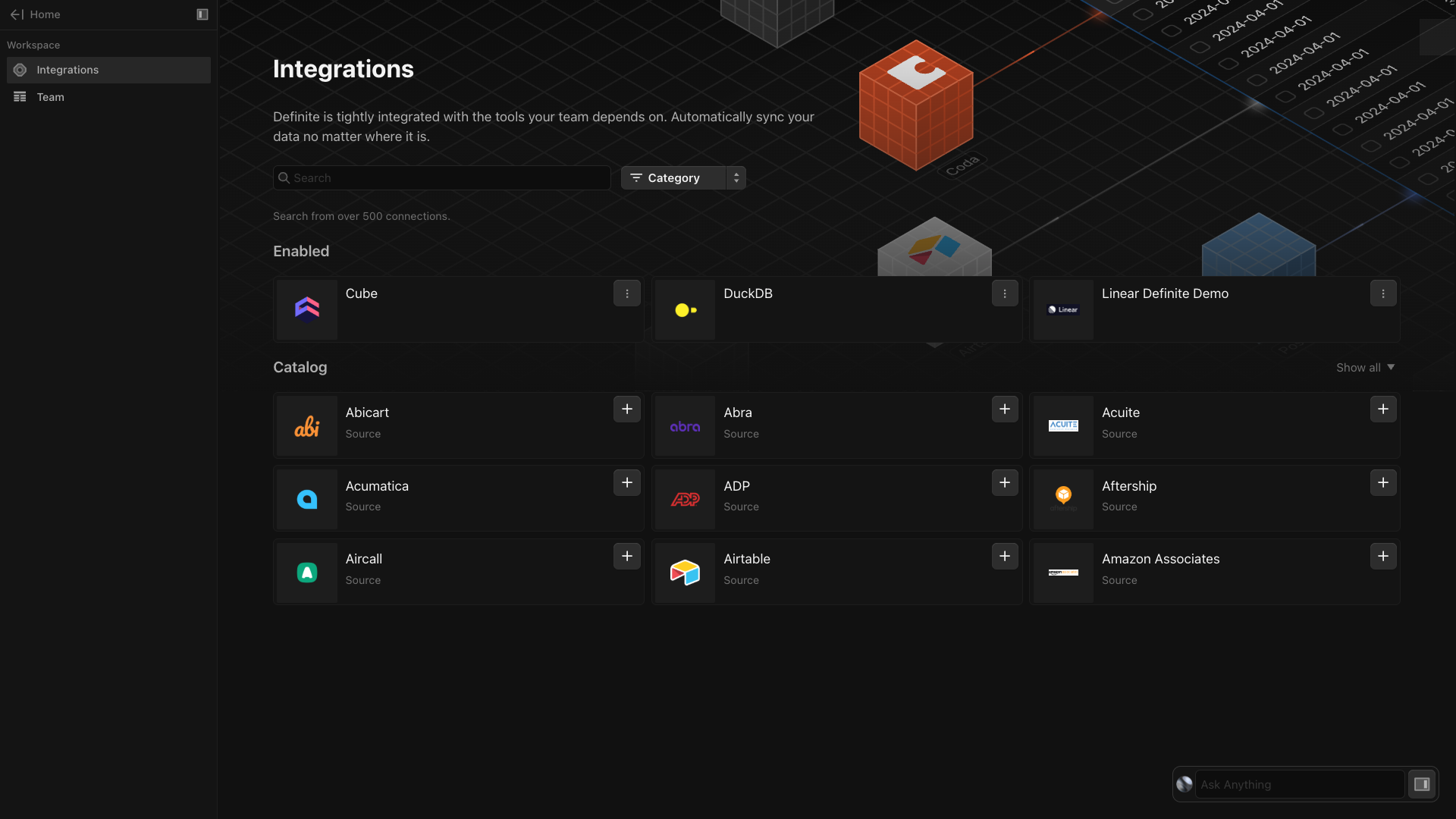This screenshot has width=1456, height=819.
Task: Add the Acuite integration
Action: (1382, 409)
